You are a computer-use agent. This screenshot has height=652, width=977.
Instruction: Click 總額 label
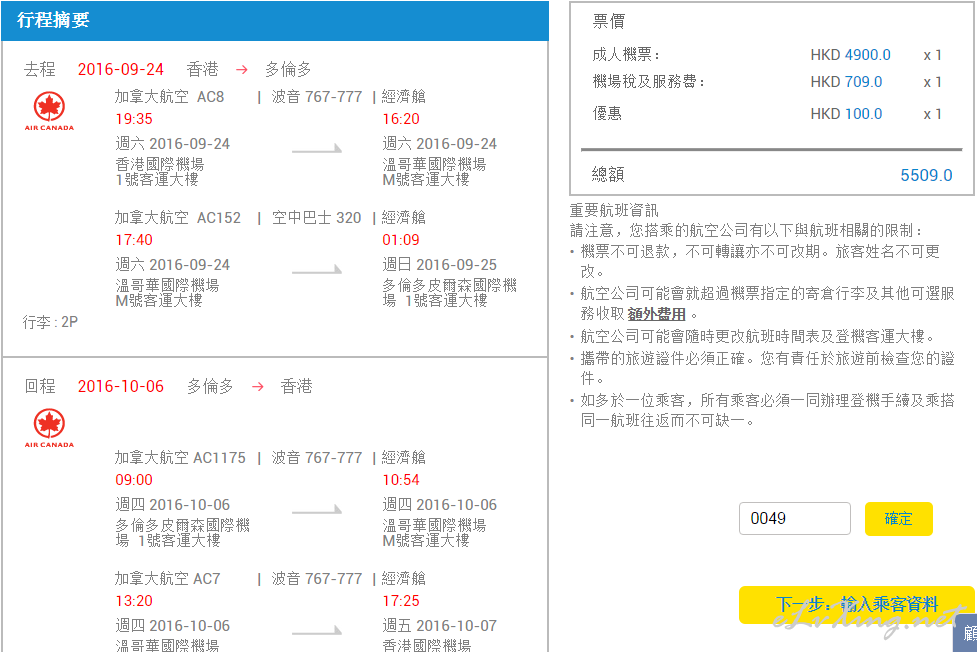[608, 175]
